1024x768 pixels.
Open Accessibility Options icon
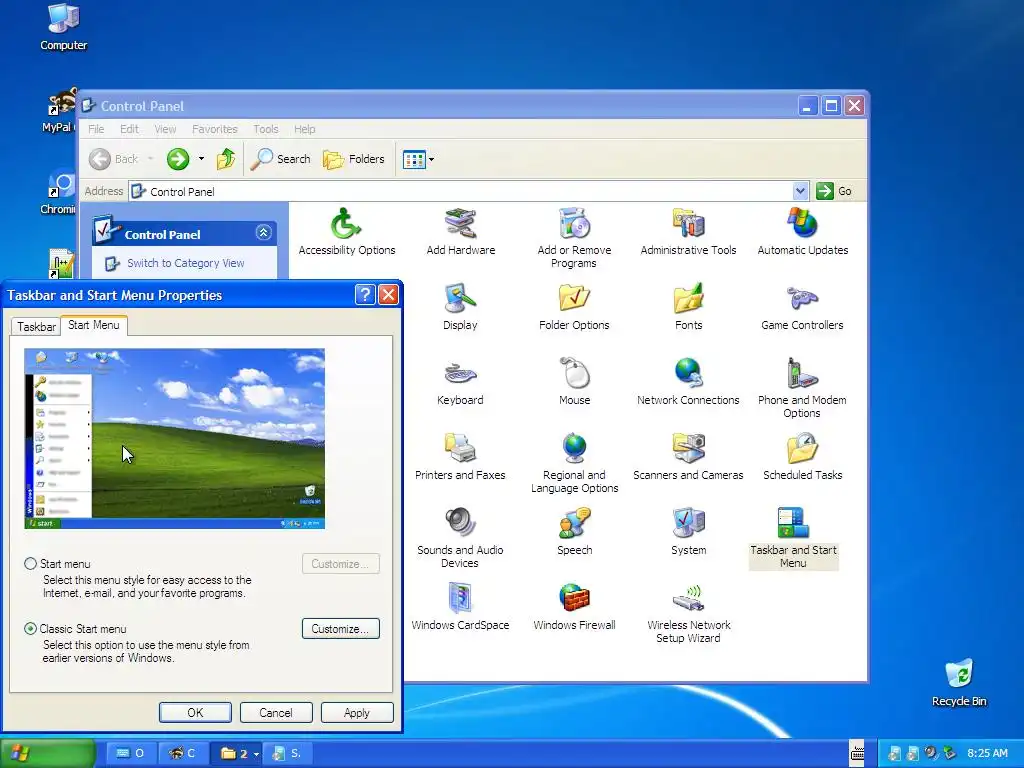[x=346, y=232]
